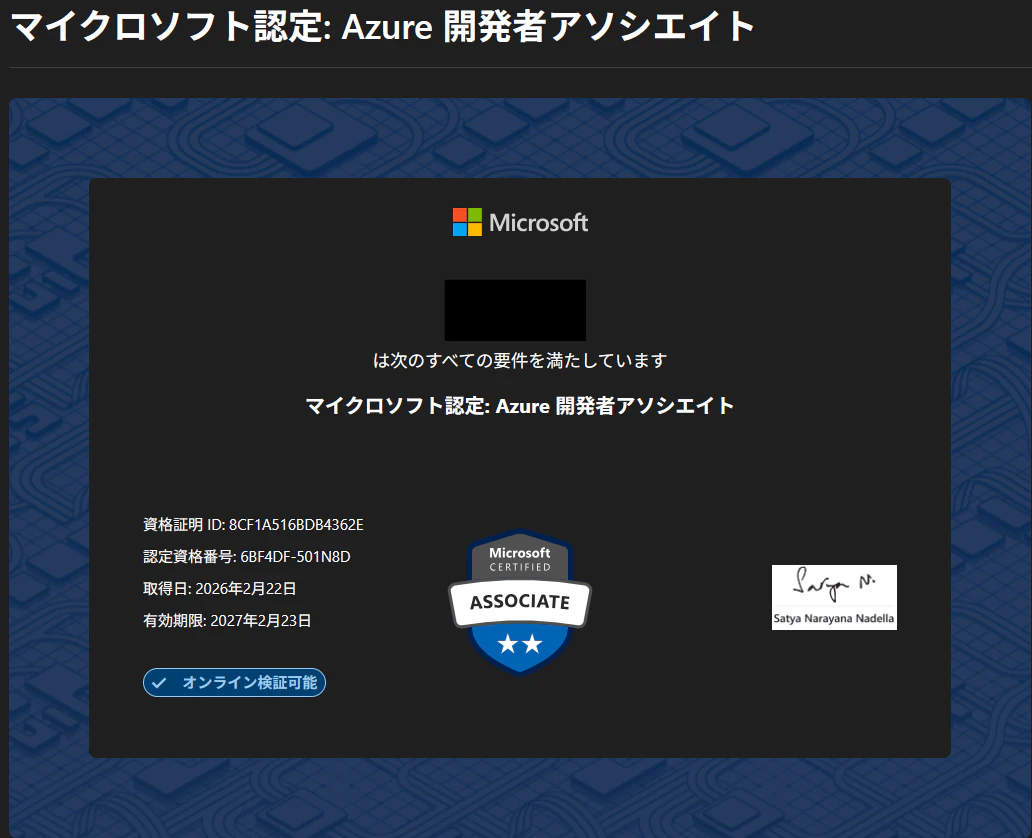Click the checkmark icon in オンライン検証可能 pill

point(159,683)
